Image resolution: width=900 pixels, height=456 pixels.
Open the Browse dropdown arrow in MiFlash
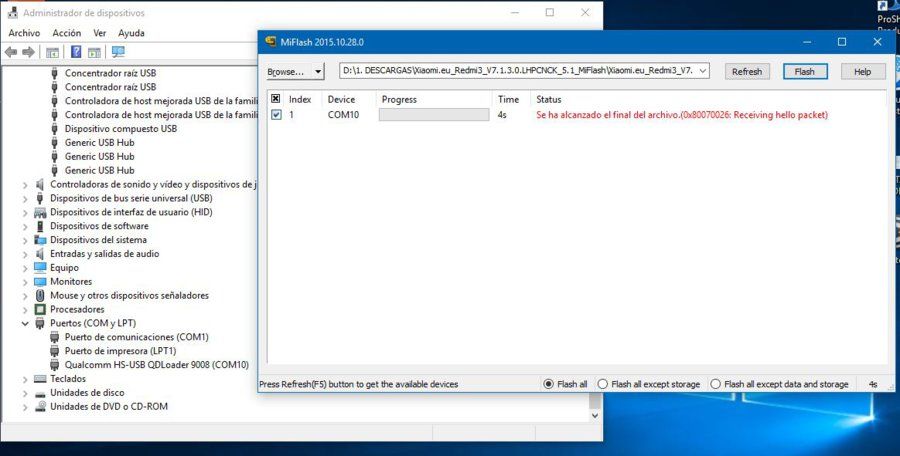coord(318,72)
